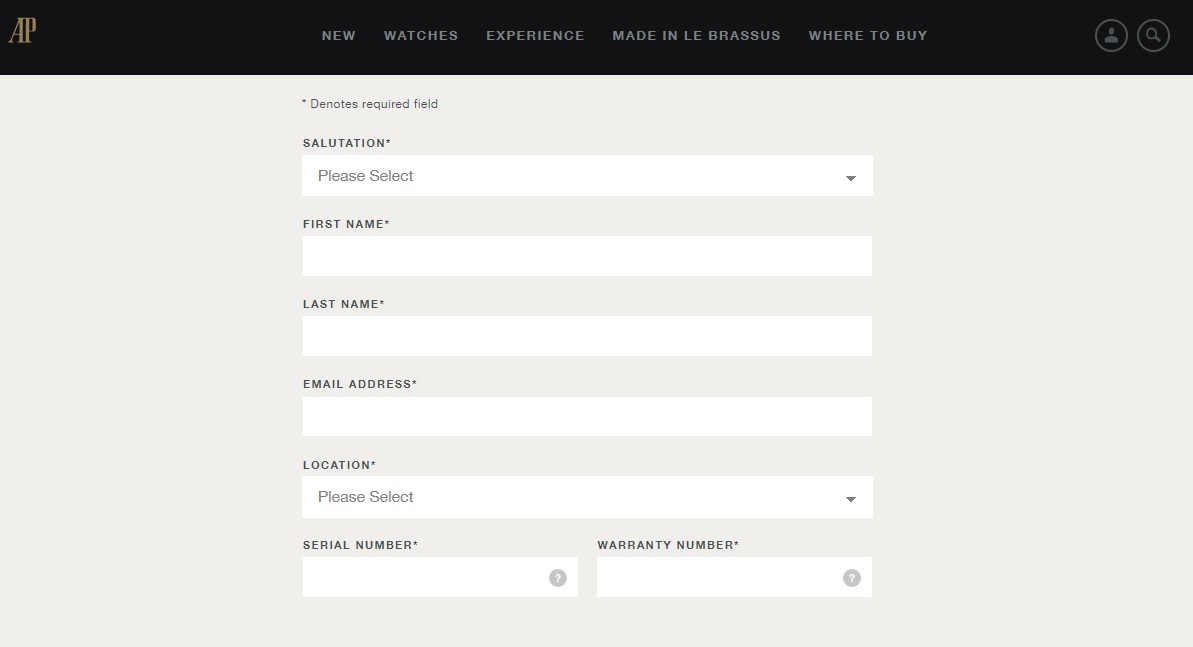Expand the Salutation dropdown arrow

pos(851,178)
